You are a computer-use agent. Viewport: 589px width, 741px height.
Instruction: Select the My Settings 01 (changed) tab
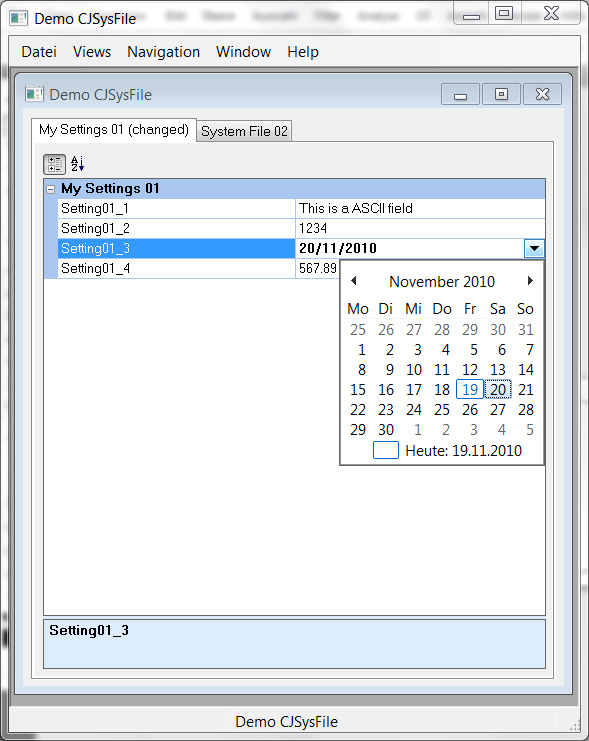(113, 129)
